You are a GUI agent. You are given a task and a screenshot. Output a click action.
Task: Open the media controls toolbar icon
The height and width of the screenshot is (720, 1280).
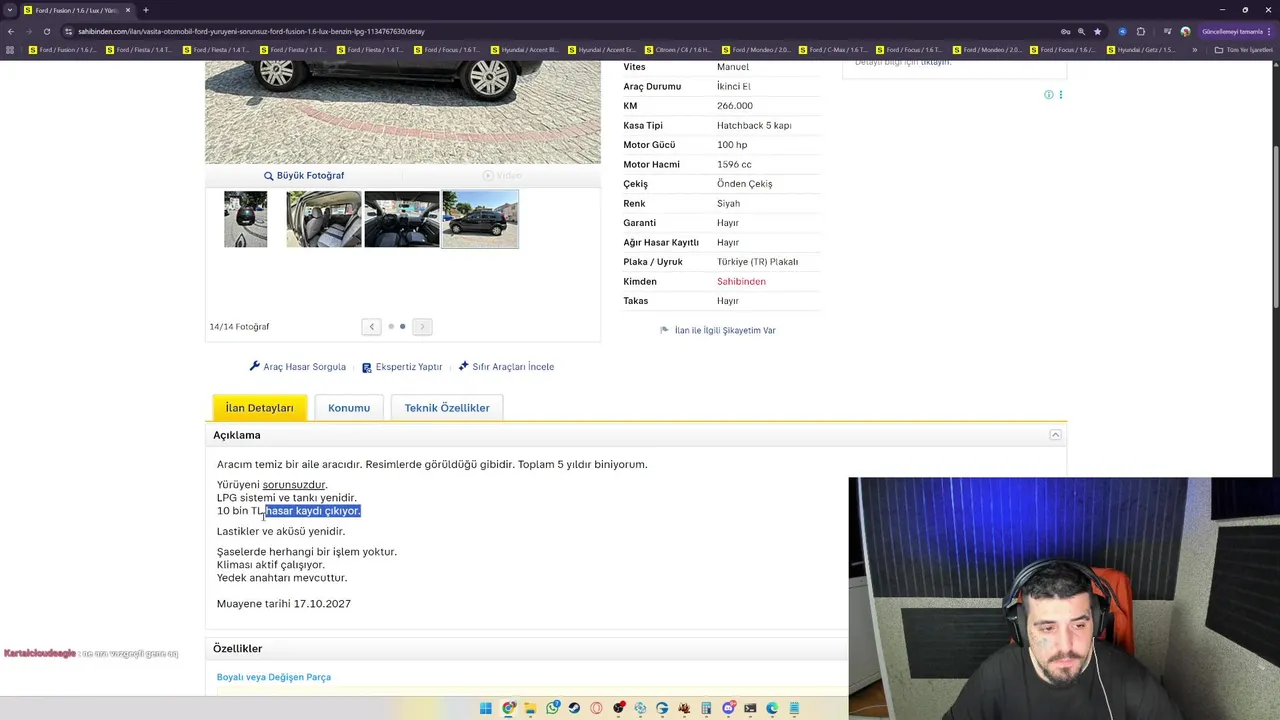coord(1167,31)
